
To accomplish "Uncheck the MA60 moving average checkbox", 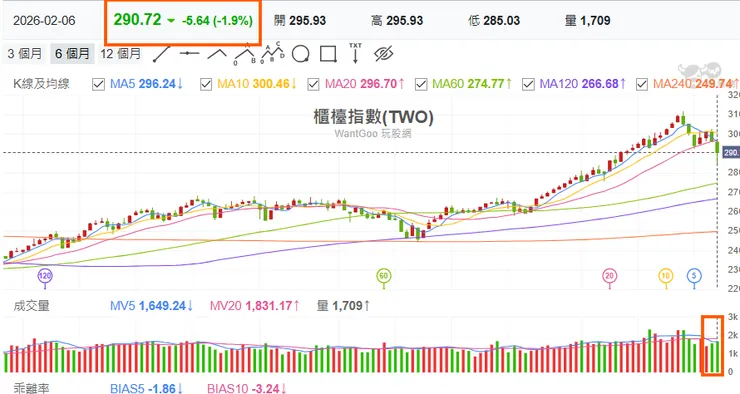I will pyautogui.click(x=421, y=84).
